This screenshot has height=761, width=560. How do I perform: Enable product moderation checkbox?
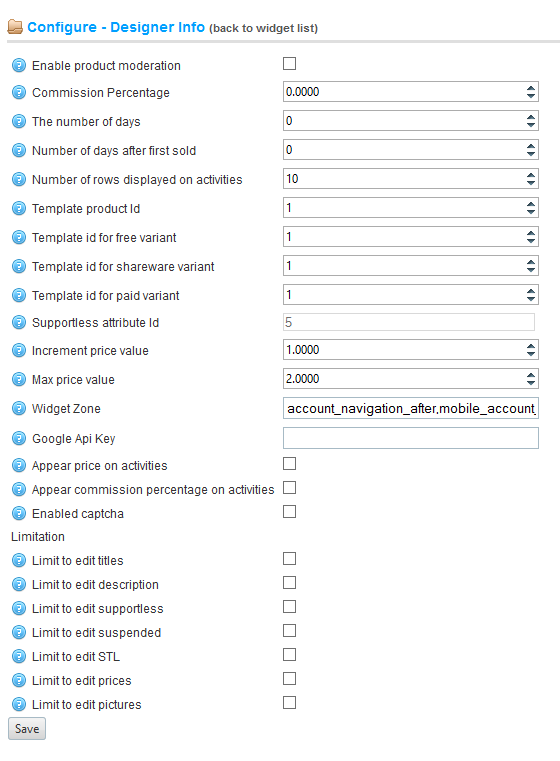(290, 64)
